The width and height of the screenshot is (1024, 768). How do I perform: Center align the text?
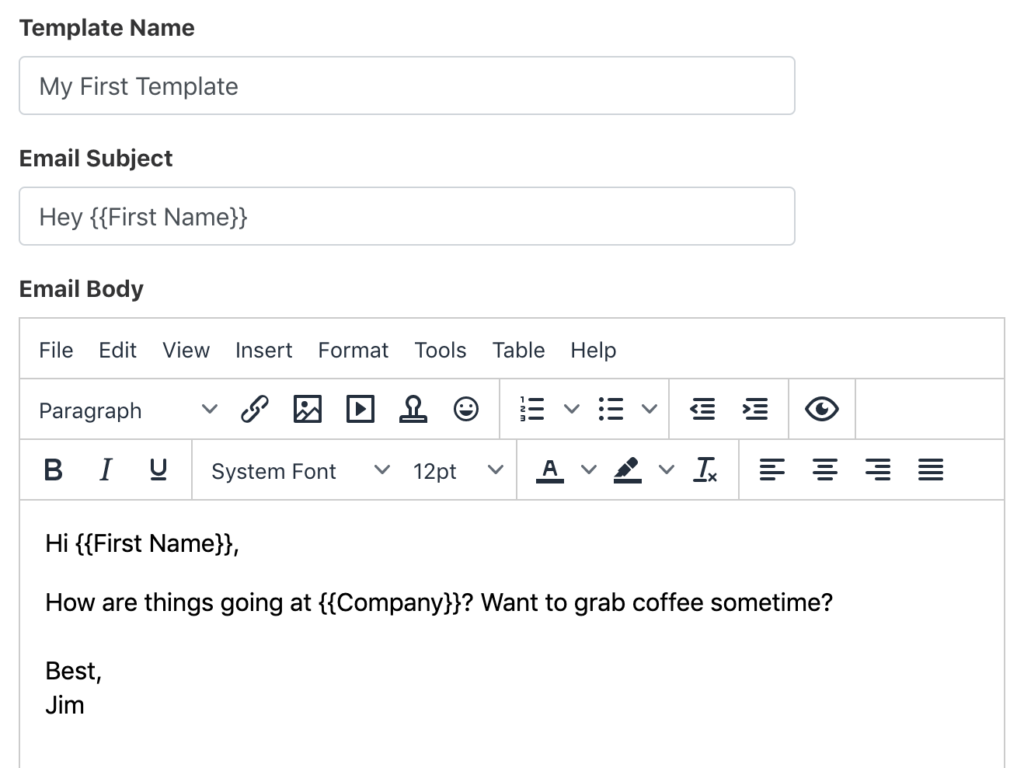click(825, 470)
